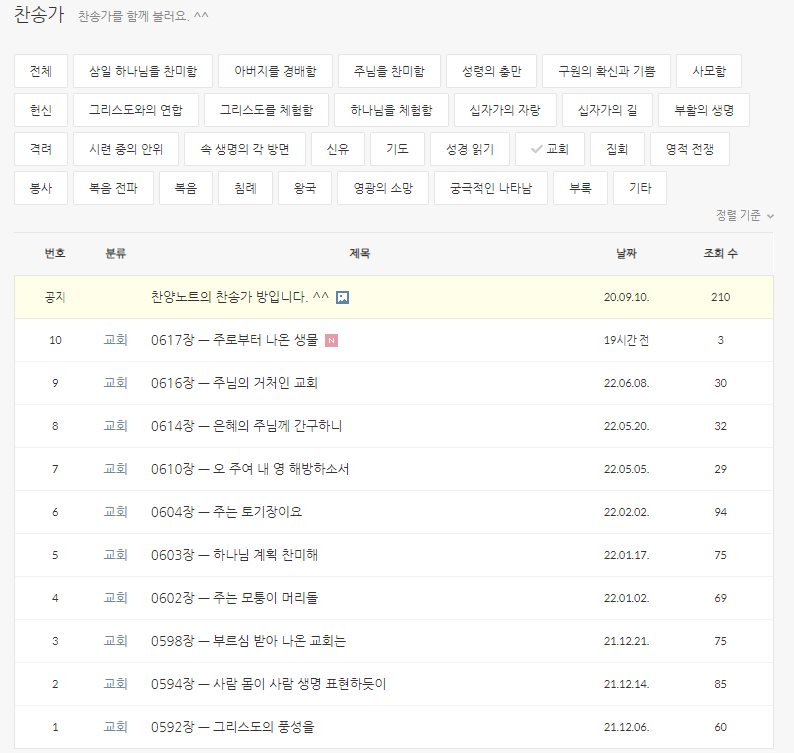Image resolution: width=794 pixels, height=753 pixels.
Task: Click the 날짜 column header
Action: [626, 254]
